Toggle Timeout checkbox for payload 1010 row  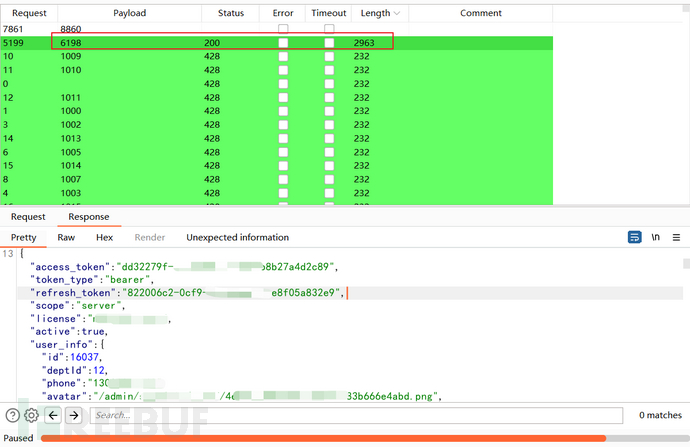click(329, 70)
